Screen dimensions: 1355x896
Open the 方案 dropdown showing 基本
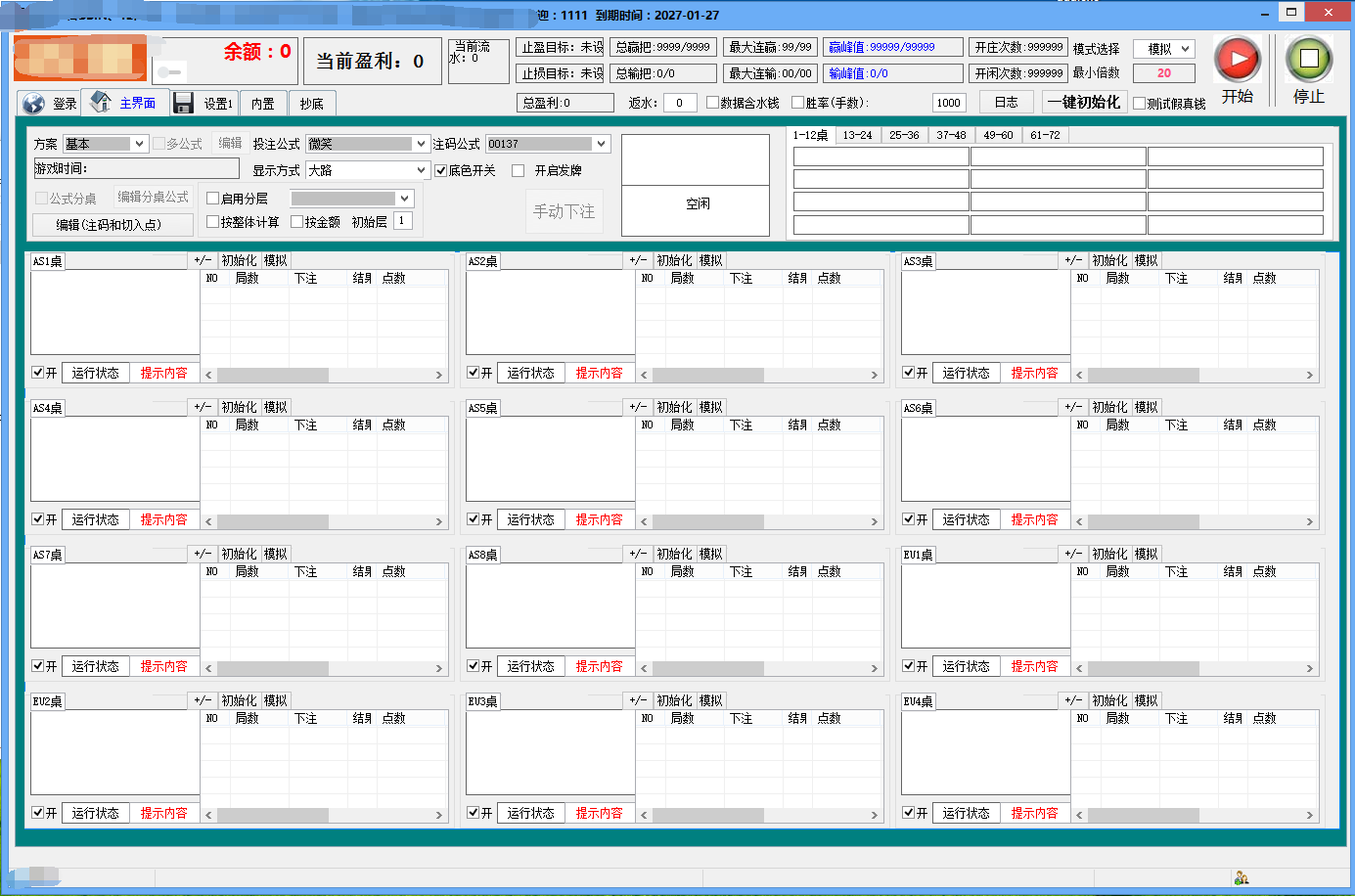[106, 144]
